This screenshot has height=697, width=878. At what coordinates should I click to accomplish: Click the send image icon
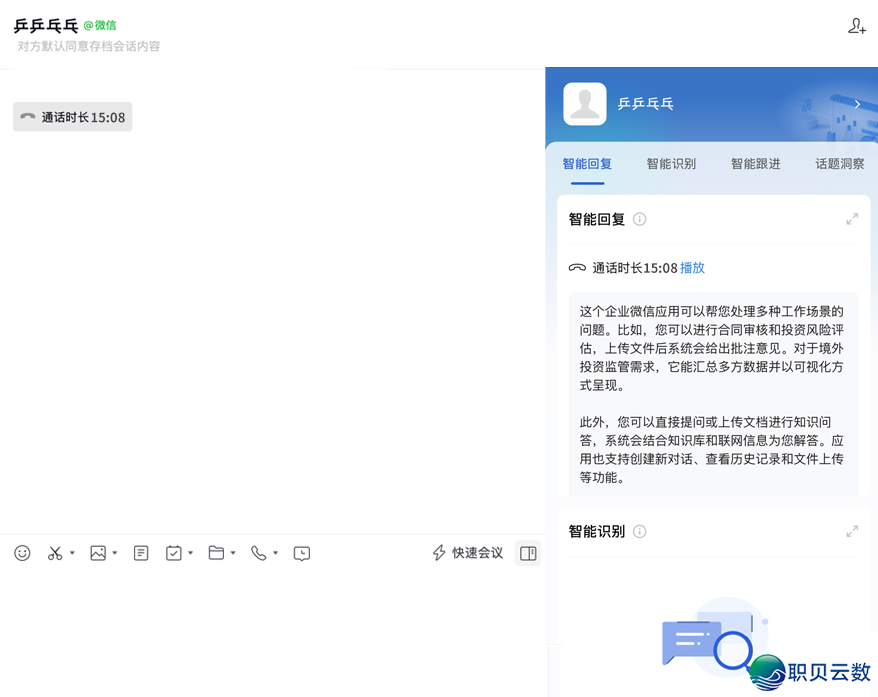(x=98, y=553)
